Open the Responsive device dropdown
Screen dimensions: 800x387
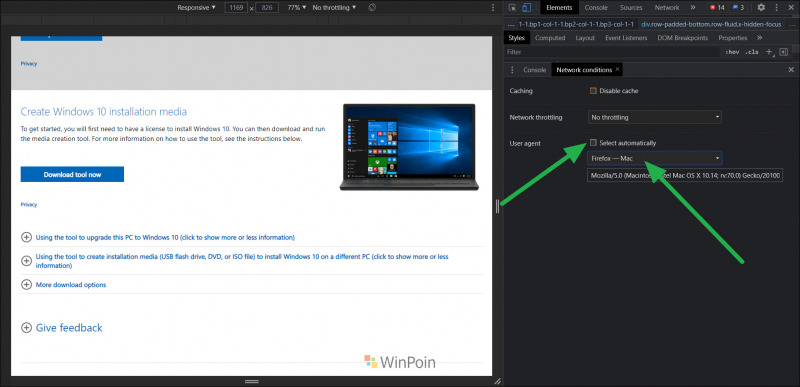pyautogui.click(x=196, y=8)
